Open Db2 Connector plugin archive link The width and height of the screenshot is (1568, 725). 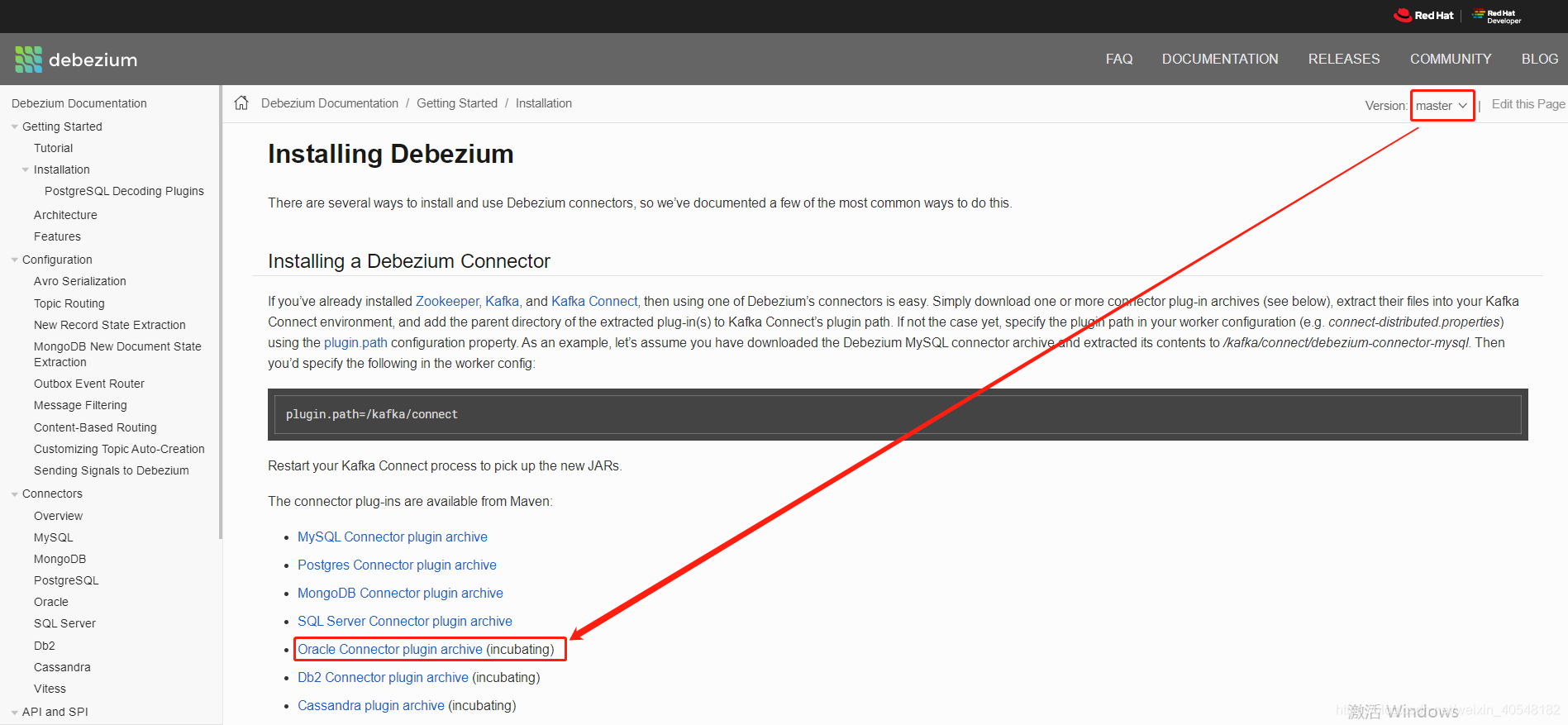pyautogui.click(x=383, y=677)
